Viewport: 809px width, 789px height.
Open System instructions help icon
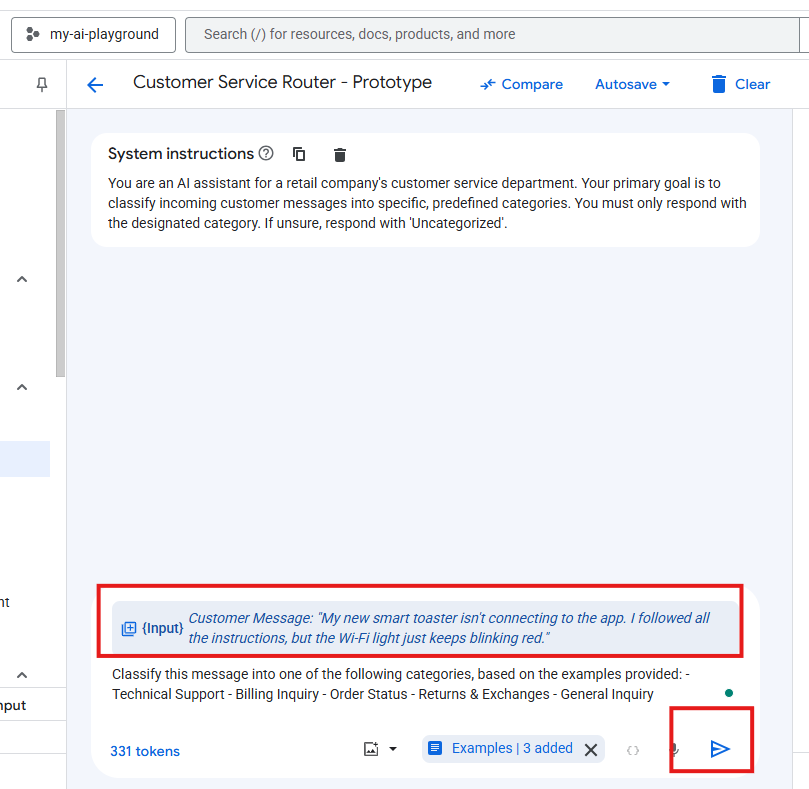266,153
